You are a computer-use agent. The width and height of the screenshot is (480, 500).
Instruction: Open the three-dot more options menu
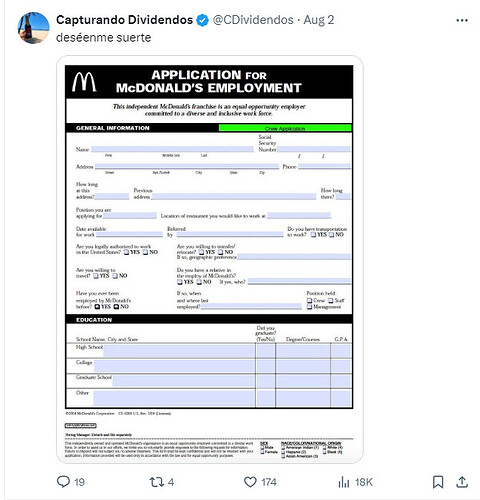coord(462,21)
